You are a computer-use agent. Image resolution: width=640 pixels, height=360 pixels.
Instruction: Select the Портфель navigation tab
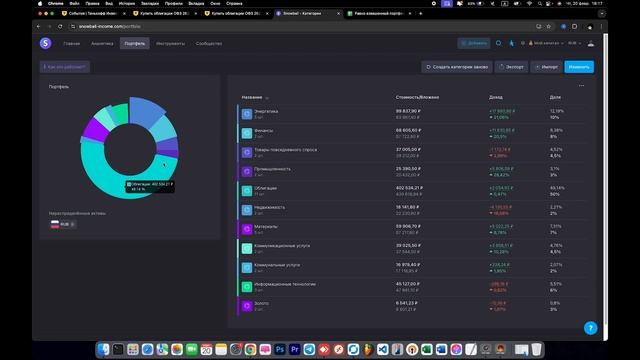(135, 43)
